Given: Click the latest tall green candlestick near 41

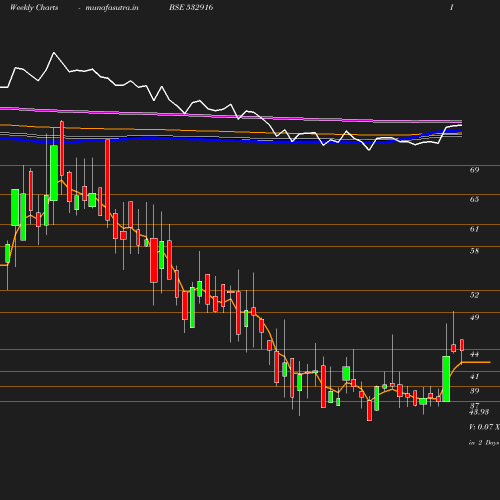Looking at the screenshot, I should pyautogui.click(x=446, y=379).
